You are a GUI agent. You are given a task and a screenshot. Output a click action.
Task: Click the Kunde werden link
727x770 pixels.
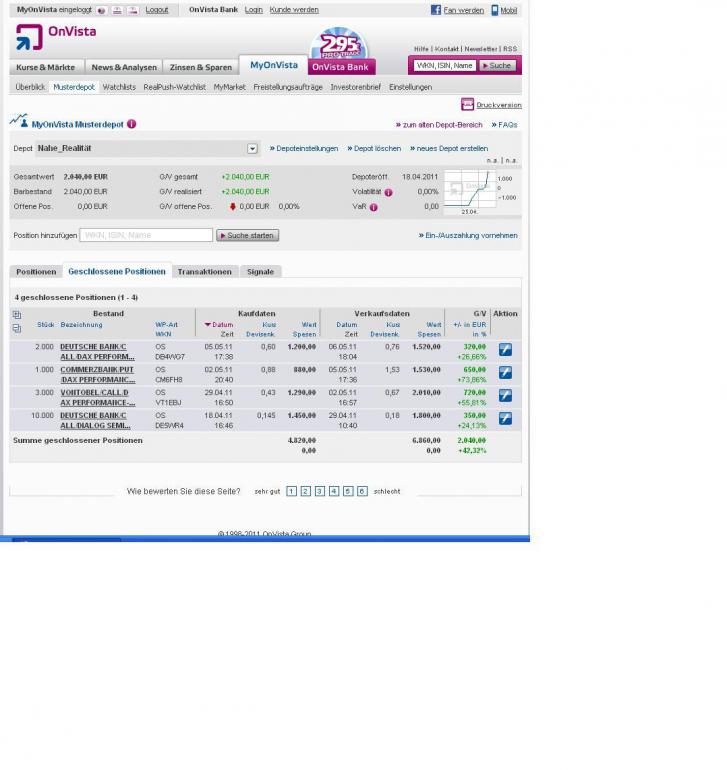pos(294,10)
